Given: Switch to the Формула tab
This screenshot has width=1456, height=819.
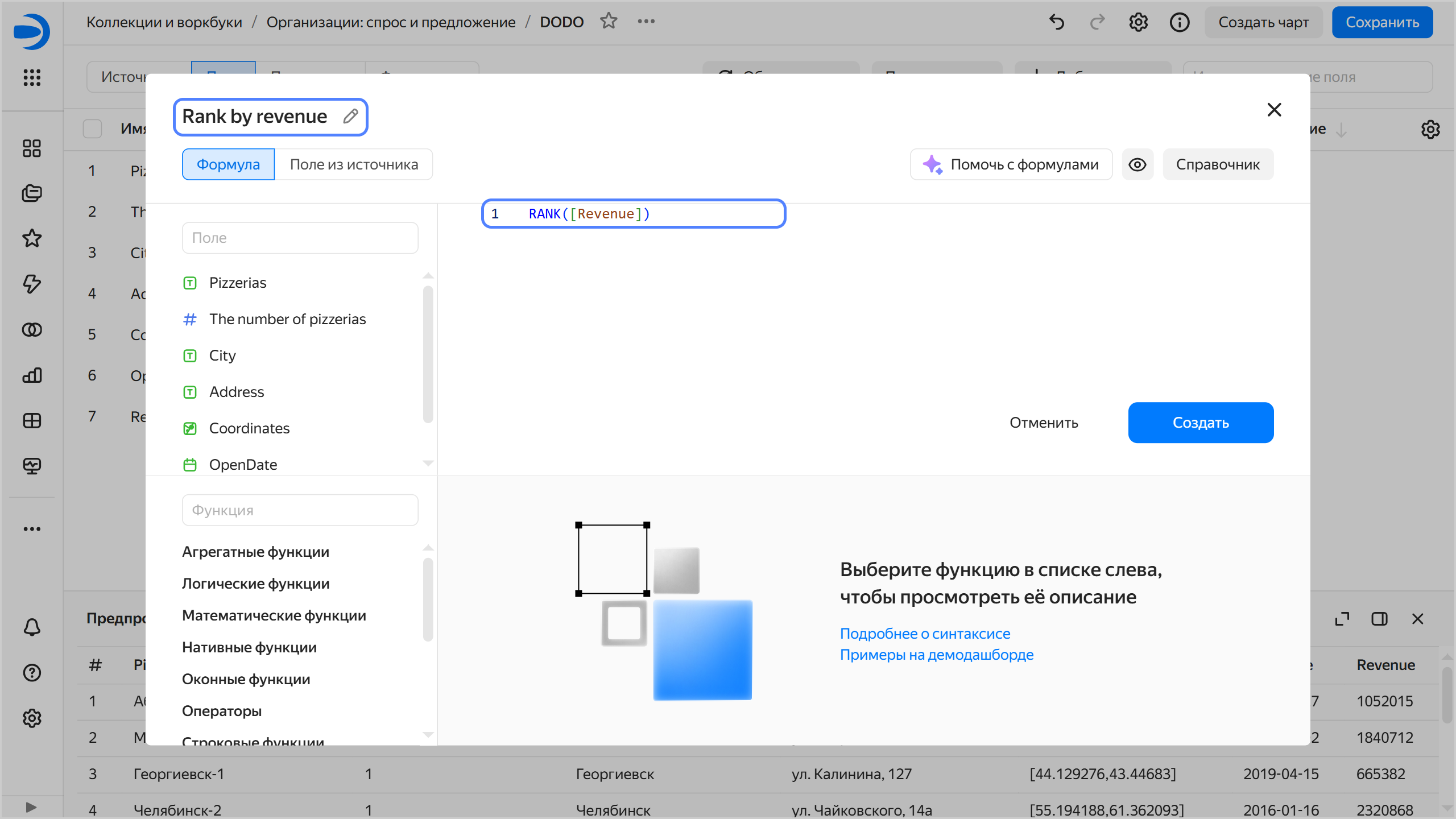Looking at the screenshot, I should click(228, 164).
